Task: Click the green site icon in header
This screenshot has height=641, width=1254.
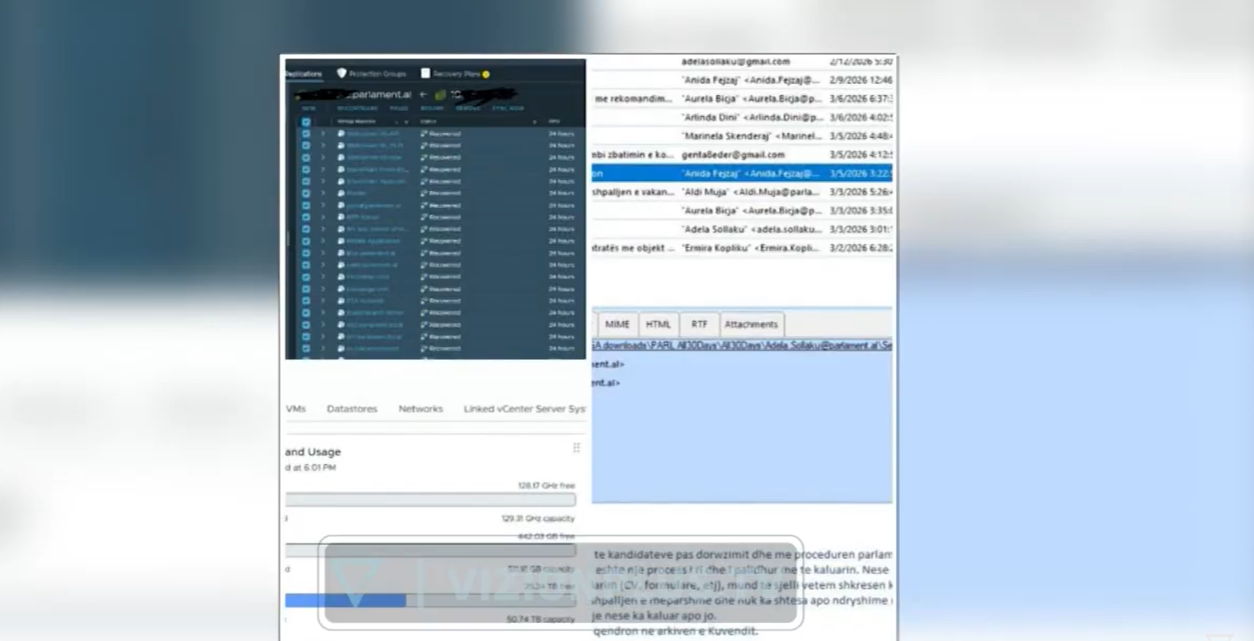Action: click(440, 95)
